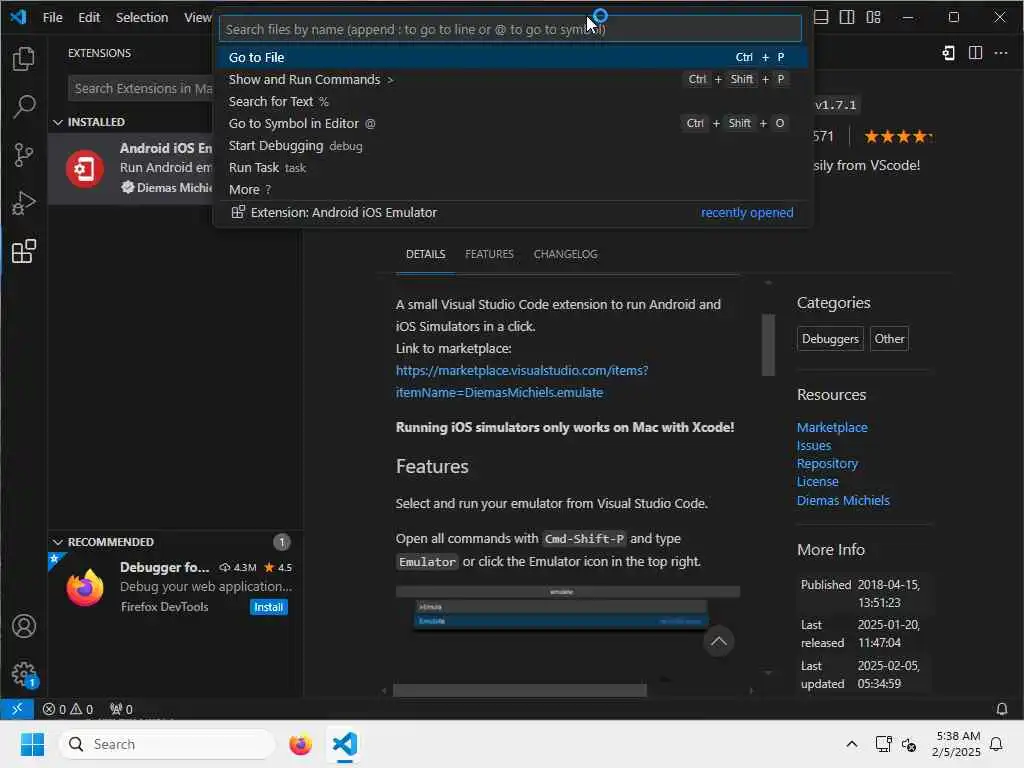Open Customize Layout icon in title bar
The height and width of the screenshot is (768, 1024).
(x=874, y=17)
